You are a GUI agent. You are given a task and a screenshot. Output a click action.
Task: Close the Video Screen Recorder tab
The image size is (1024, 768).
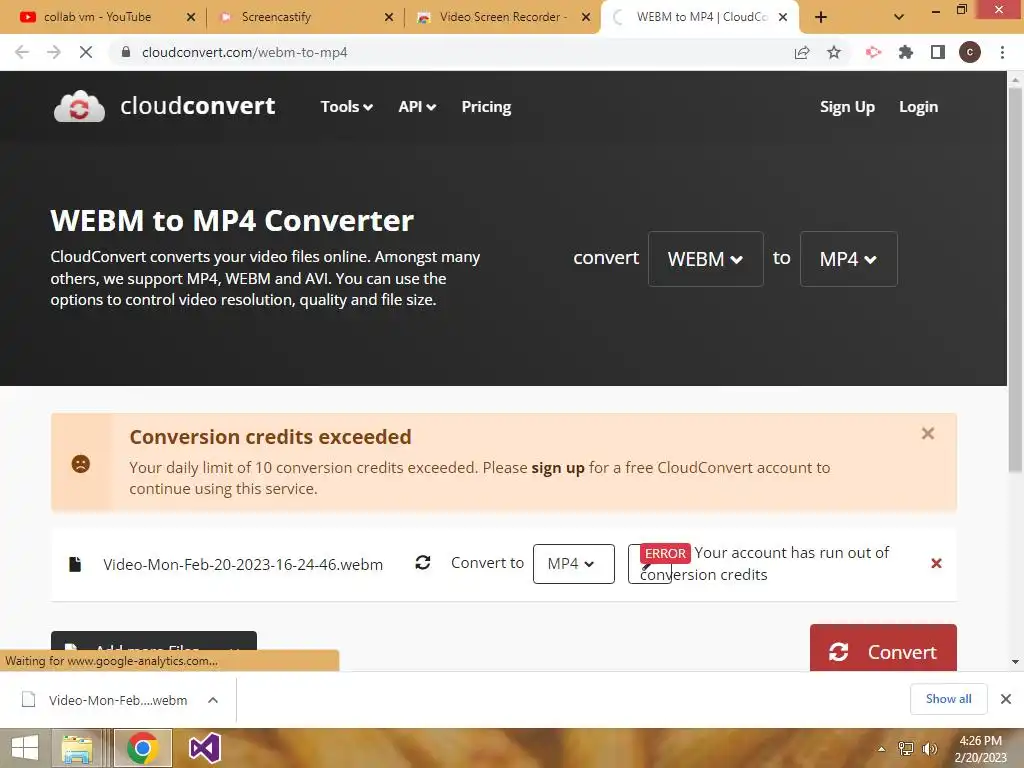(x=586, y=18)
